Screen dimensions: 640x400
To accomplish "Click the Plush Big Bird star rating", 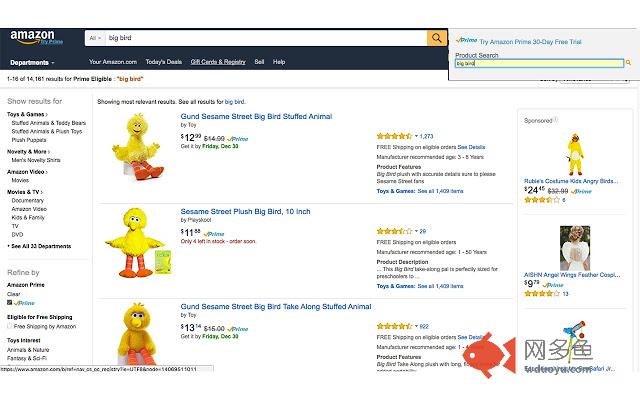I will coord(392,231).
